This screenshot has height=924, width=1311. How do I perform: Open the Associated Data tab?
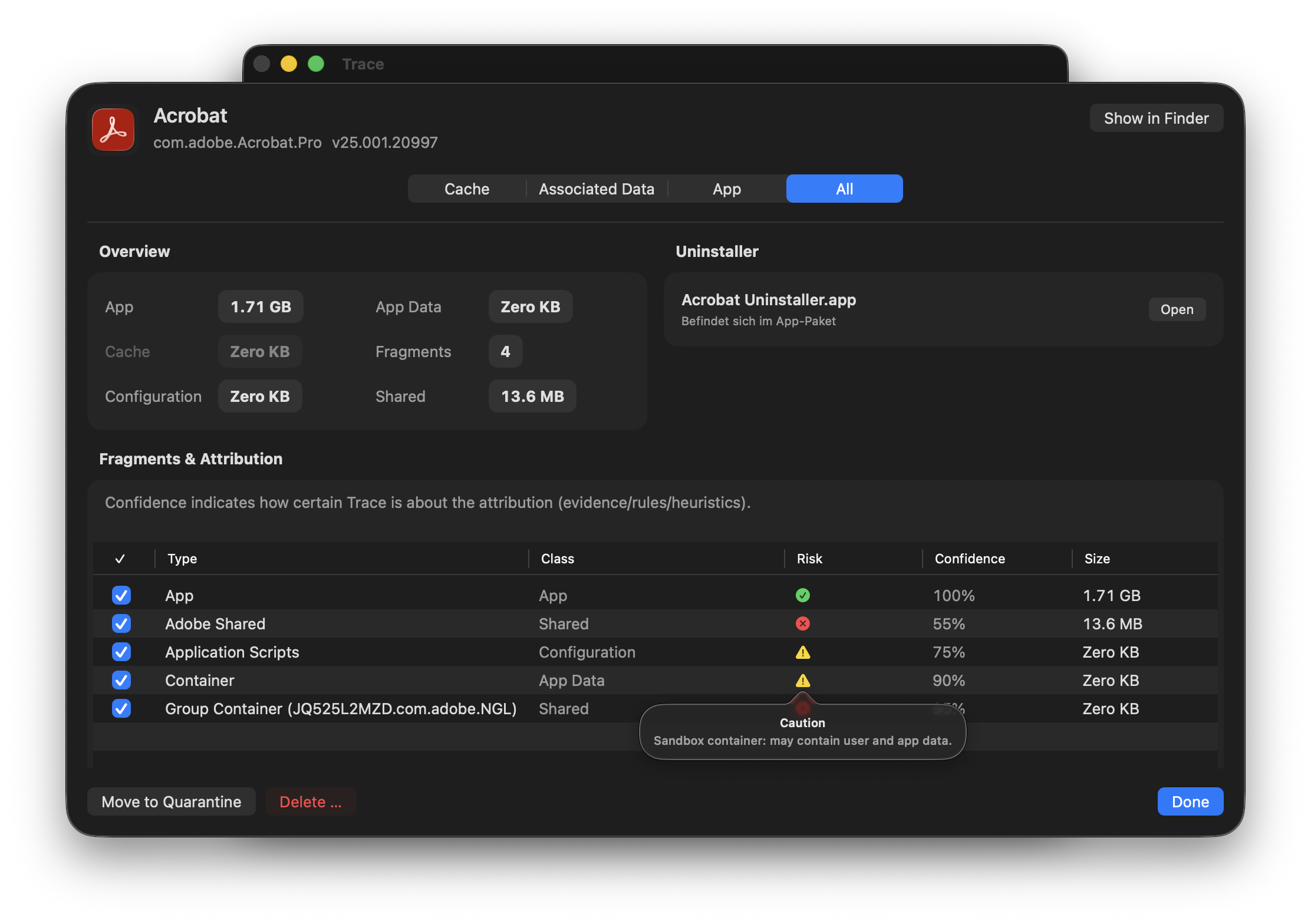coord(596,189)
